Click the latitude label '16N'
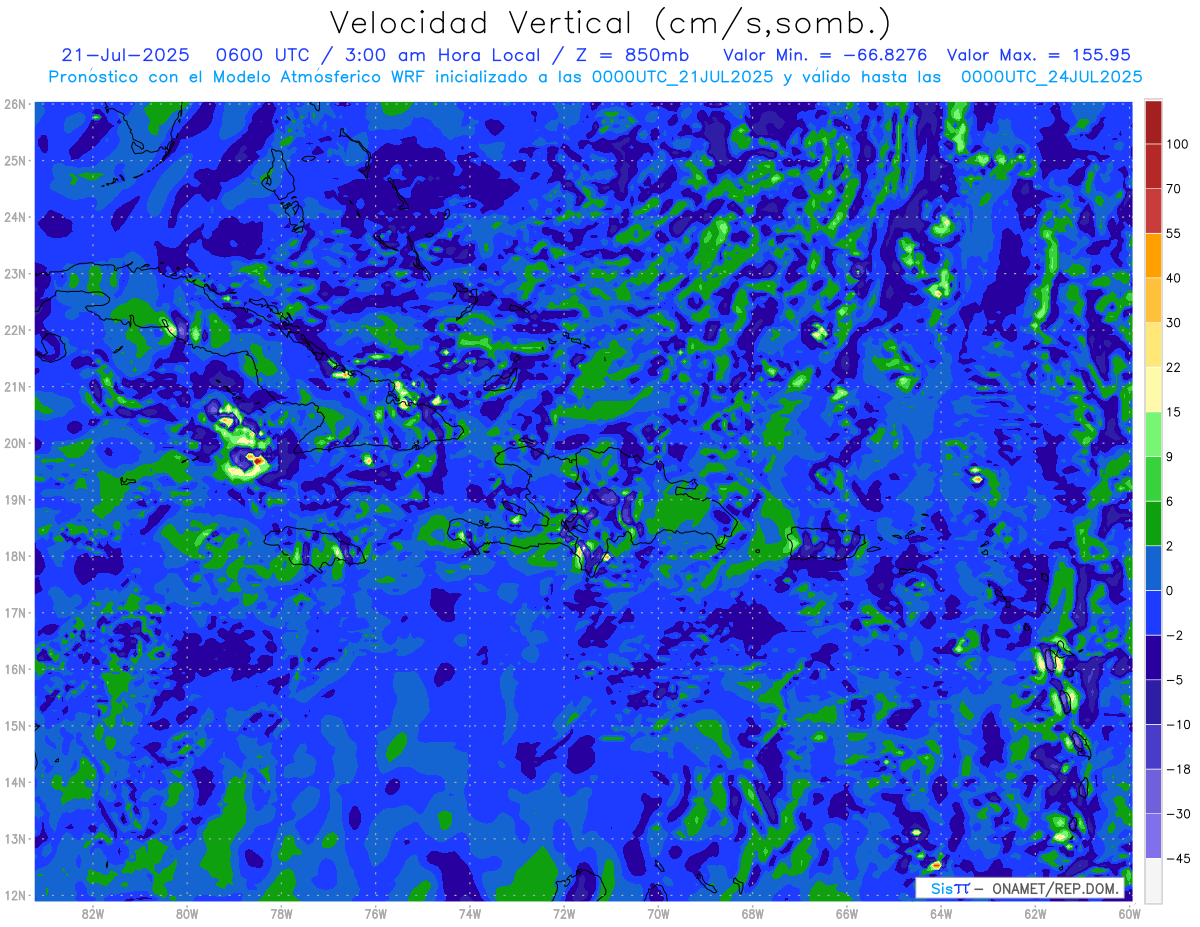This screenshot has width=1200, height=927. coord(15,669)
